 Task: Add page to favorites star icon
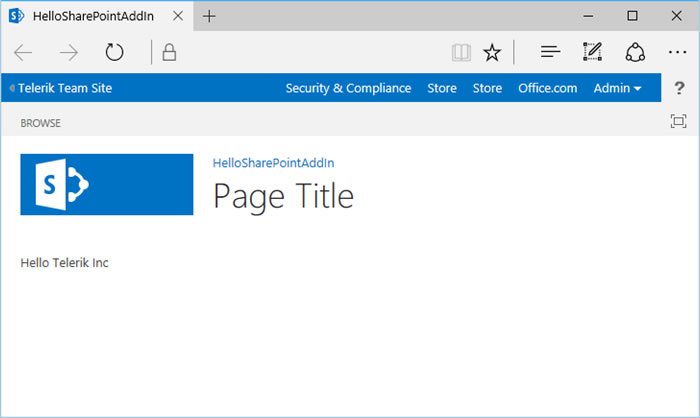click(492, 52)
